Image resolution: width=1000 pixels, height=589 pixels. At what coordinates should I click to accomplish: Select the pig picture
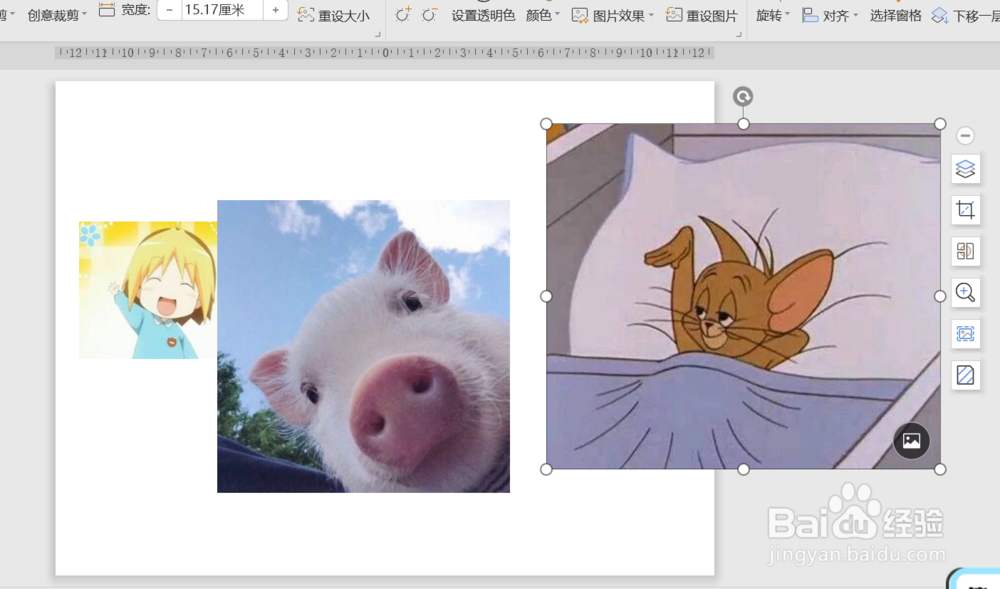point(364,346)
